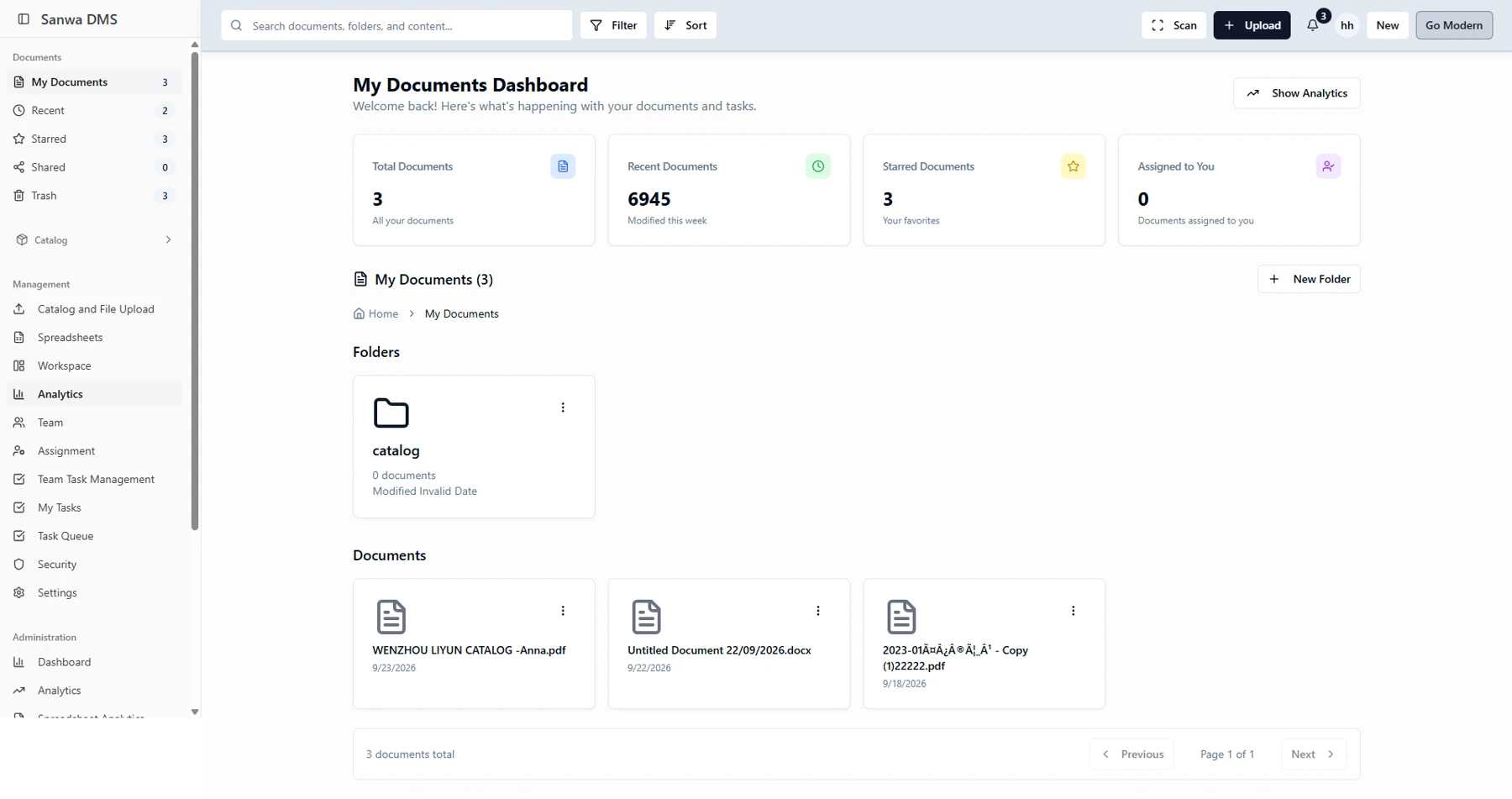
Task: Open the Sort options
Action: tap(685, 25)
